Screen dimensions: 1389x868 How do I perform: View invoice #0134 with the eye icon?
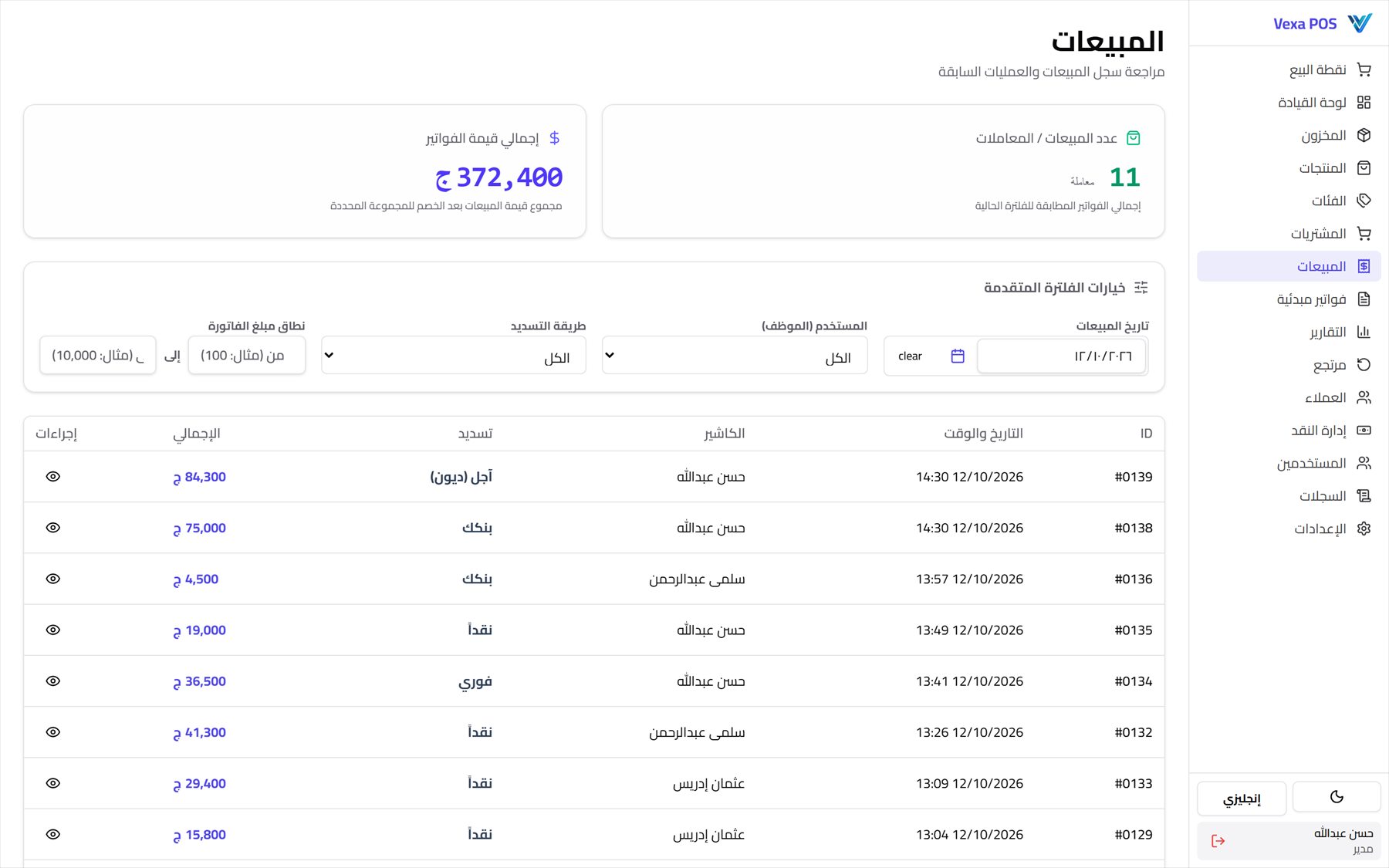[52, 681]
